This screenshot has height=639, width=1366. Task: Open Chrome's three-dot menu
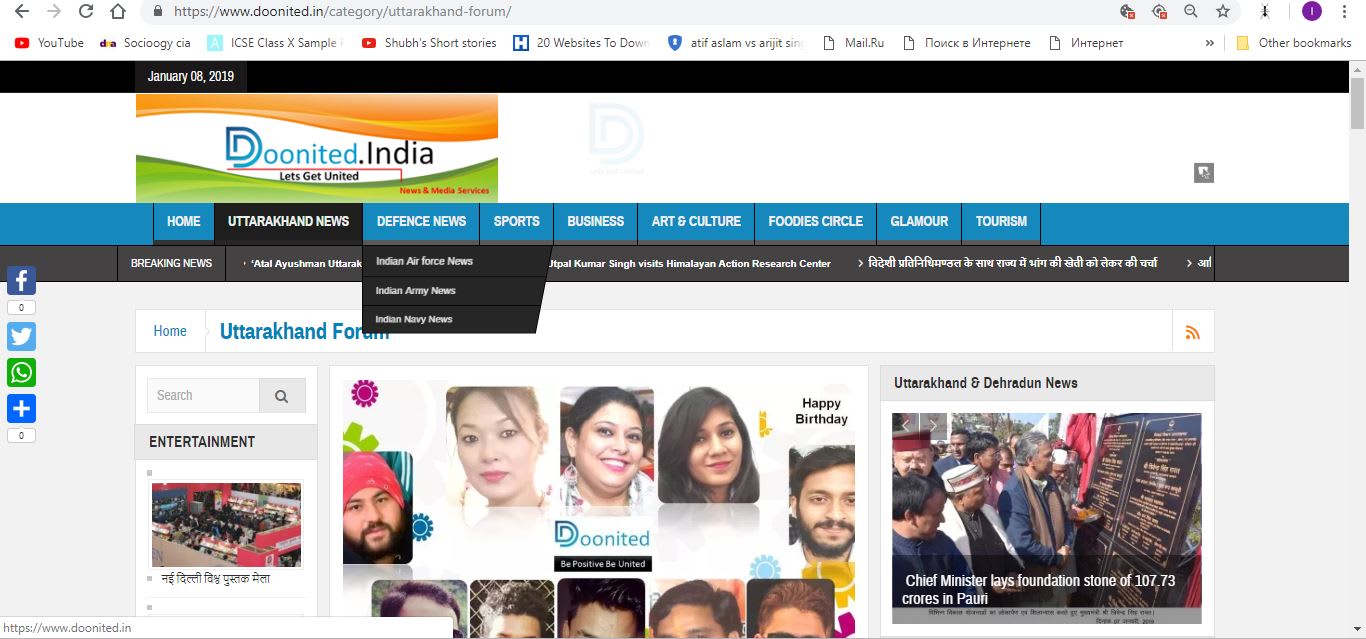pos(1345,12)
